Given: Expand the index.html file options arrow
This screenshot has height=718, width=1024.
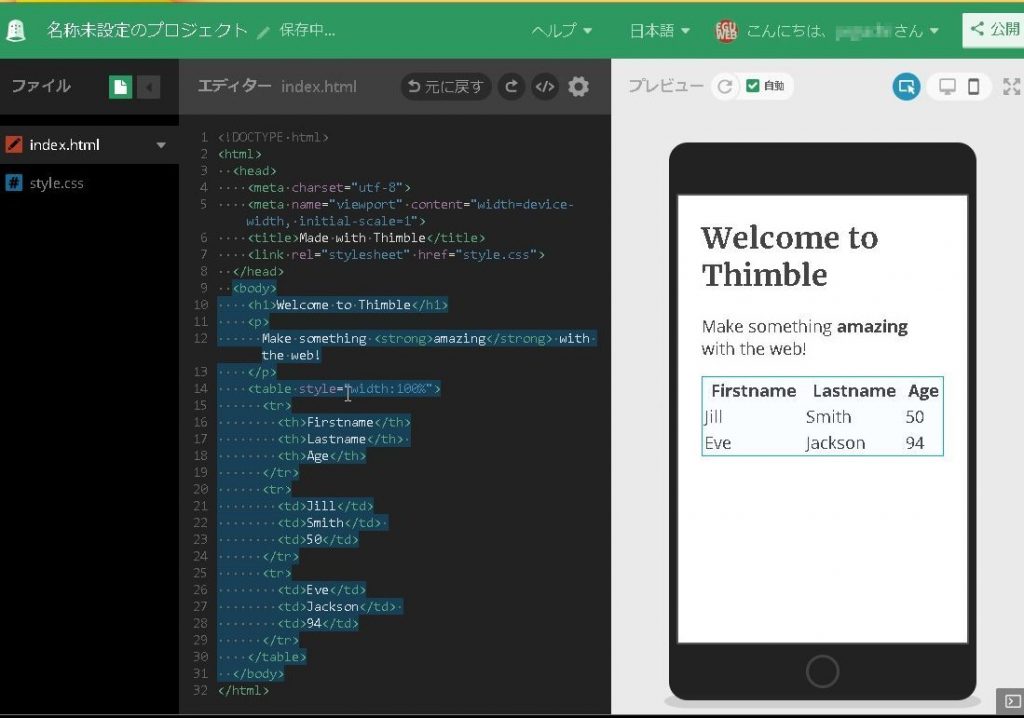Looking at the screenshot, I should tap(161, 145).
